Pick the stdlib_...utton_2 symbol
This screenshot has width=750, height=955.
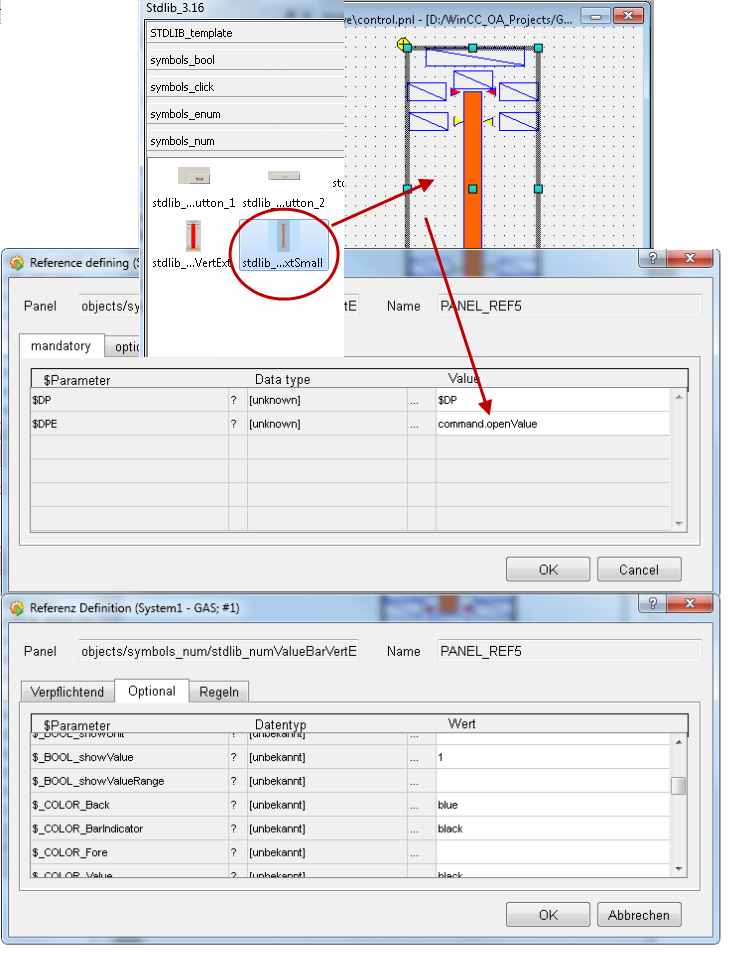point(284,175)
